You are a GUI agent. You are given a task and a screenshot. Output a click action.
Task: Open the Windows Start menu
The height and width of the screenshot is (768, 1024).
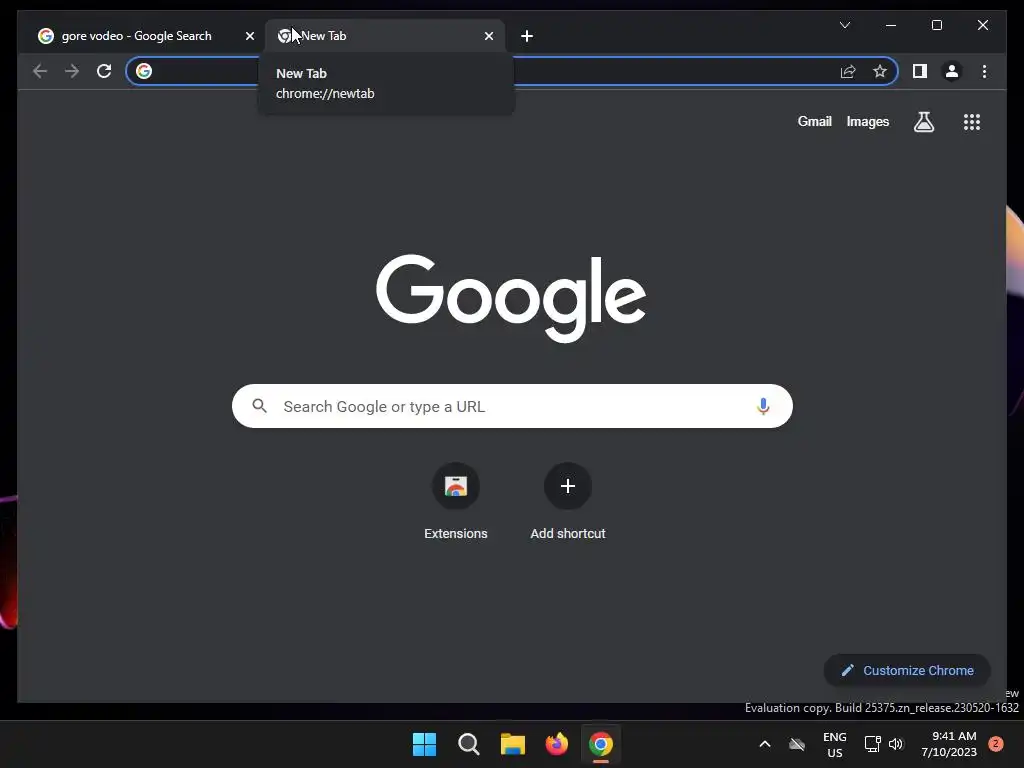click(424, 744)
